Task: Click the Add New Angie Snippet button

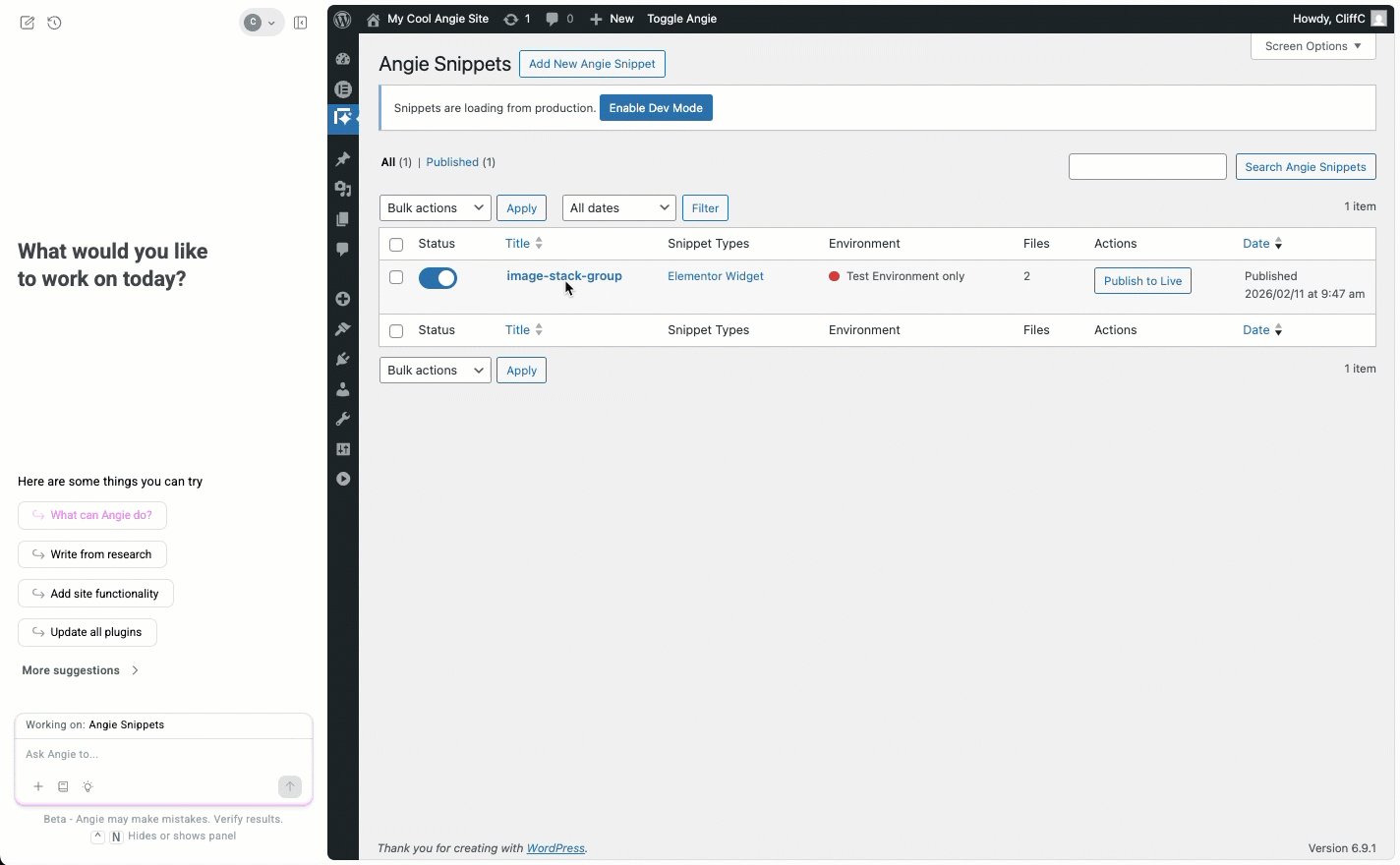Action: pos(592,63)
